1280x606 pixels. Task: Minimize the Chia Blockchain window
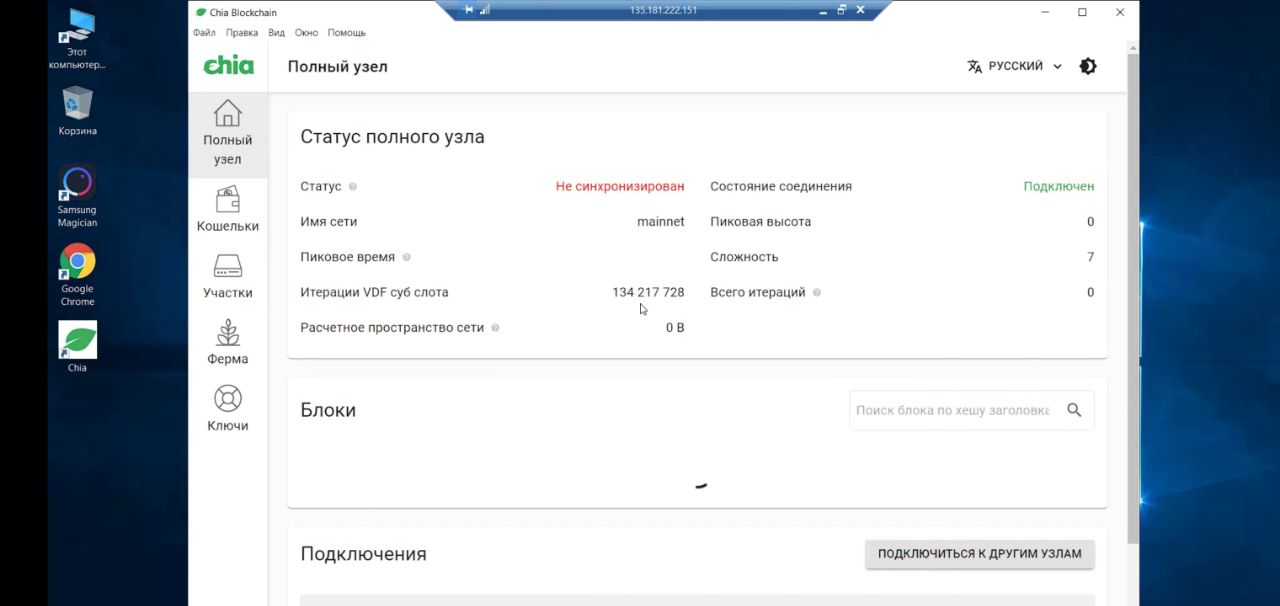coord(1044,12)
